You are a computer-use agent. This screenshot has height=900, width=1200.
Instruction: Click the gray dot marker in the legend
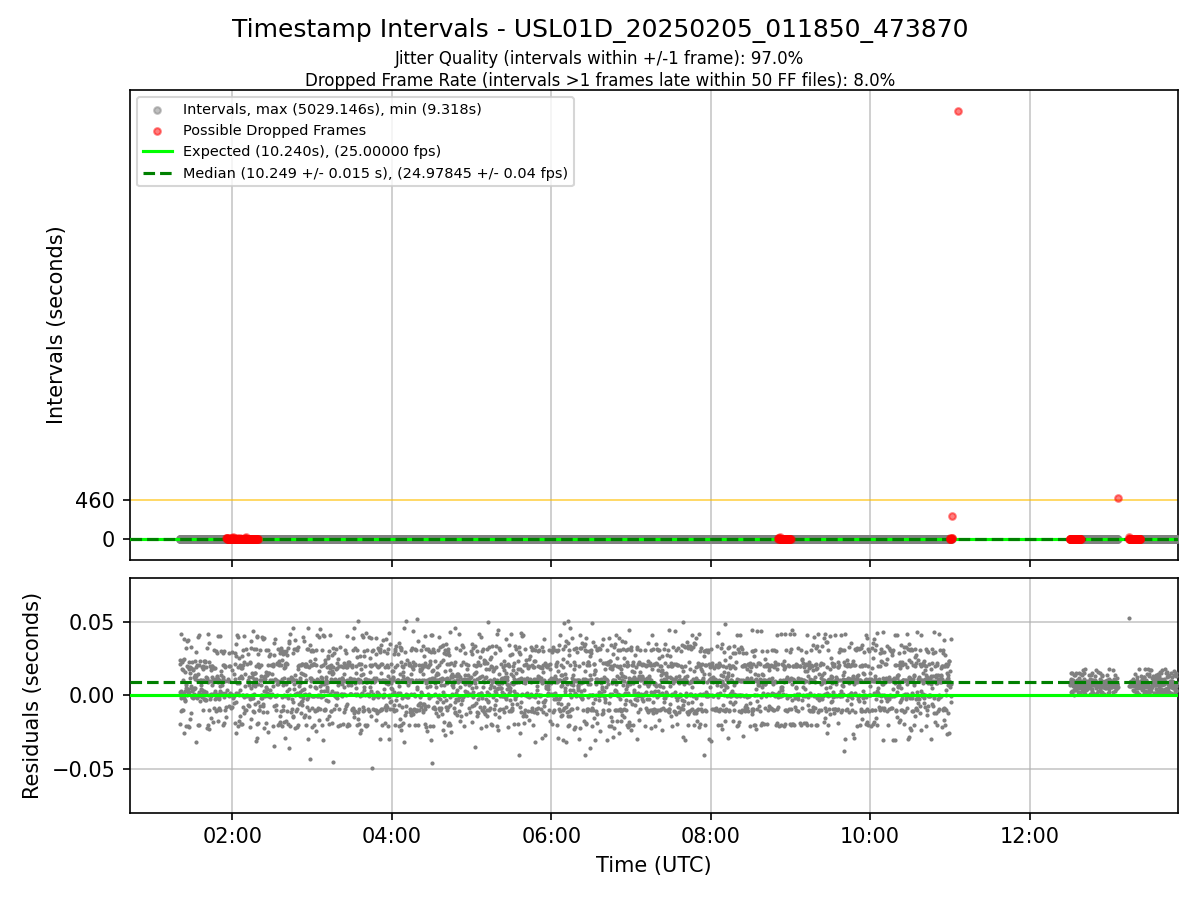(157, 109)
